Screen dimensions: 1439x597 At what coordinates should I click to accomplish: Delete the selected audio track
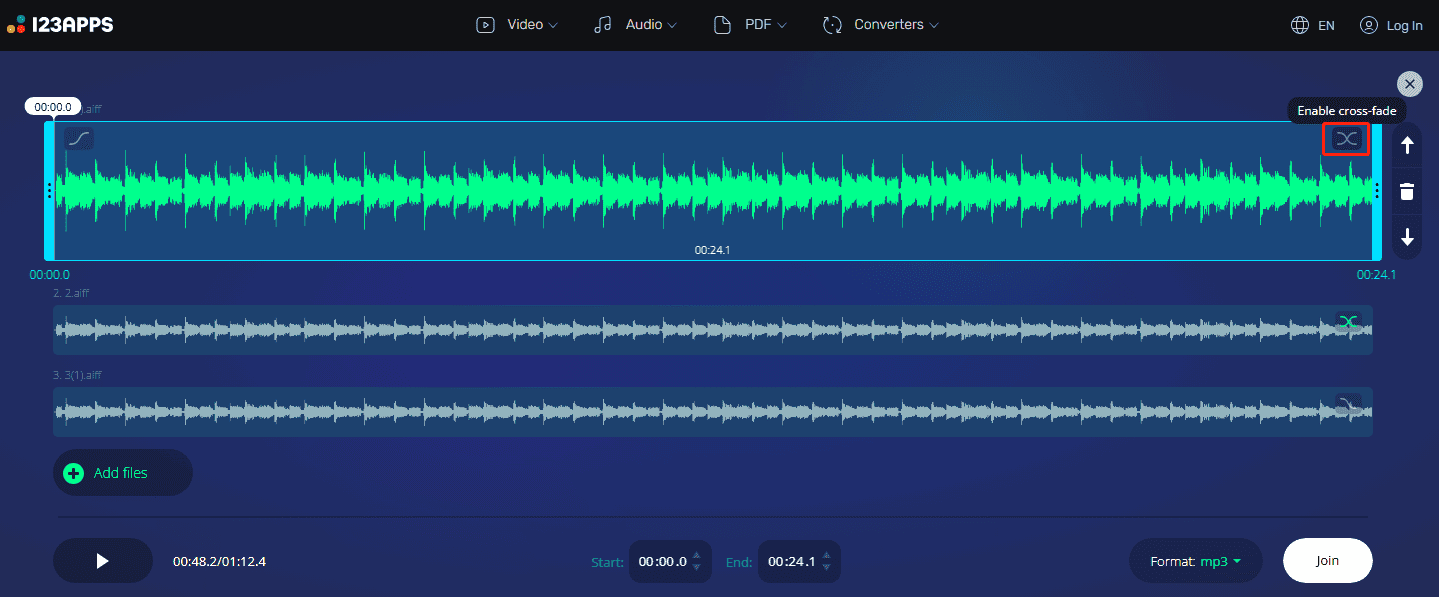pyautogui.click(x=1406, y=190)
